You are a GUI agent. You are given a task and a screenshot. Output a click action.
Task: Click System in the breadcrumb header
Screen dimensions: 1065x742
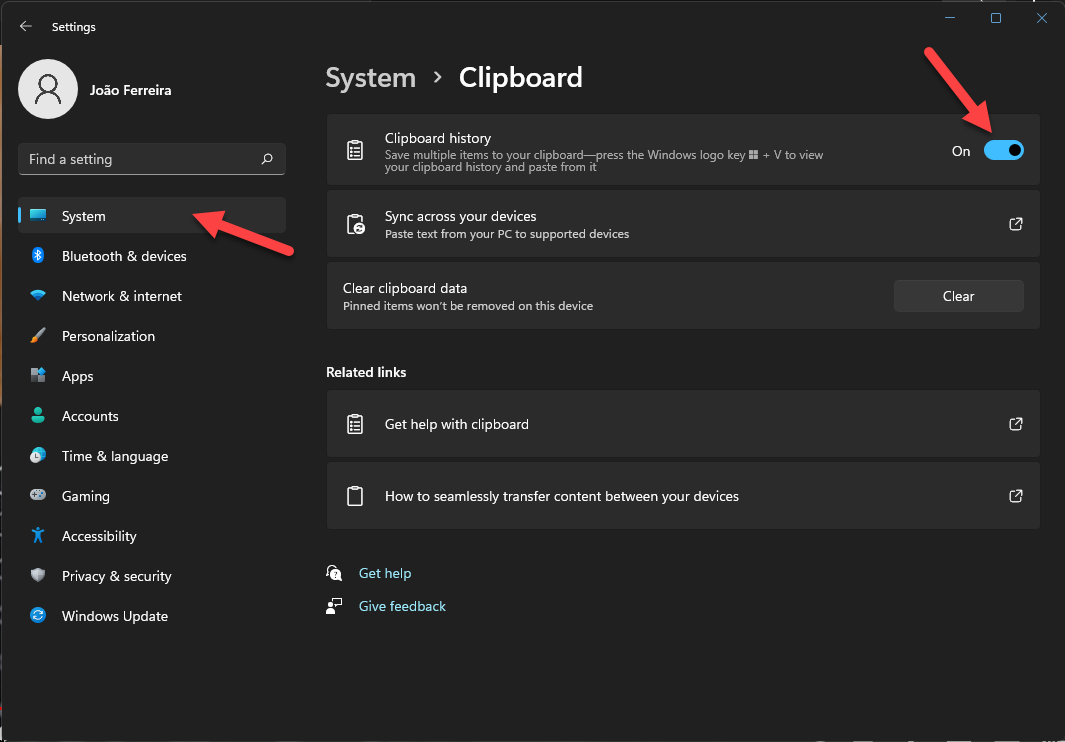point(371,78)
